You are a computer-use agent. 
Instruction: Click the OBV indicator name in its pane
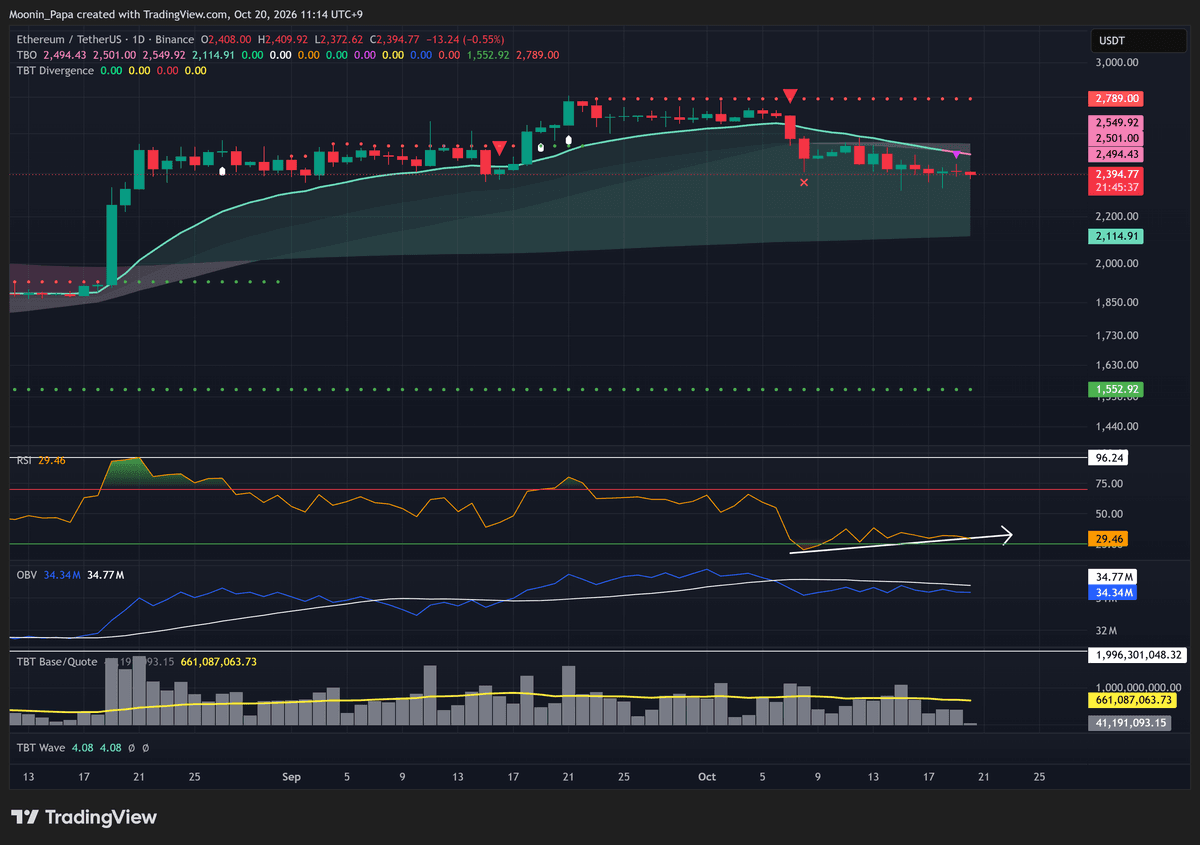[26, 575]
